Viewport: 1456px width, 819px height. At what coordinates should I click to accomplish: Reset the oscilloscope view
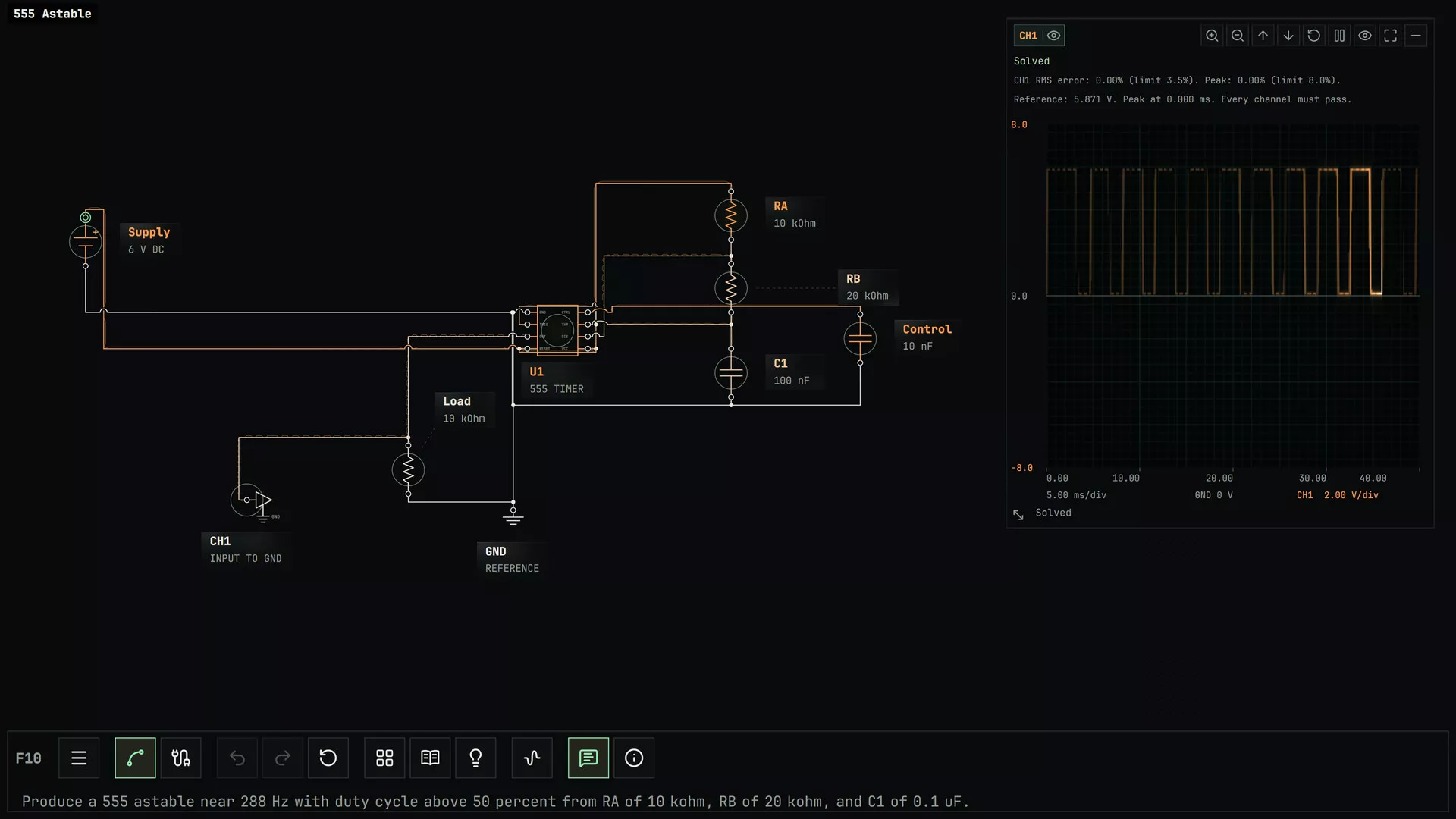(1314, 36)
